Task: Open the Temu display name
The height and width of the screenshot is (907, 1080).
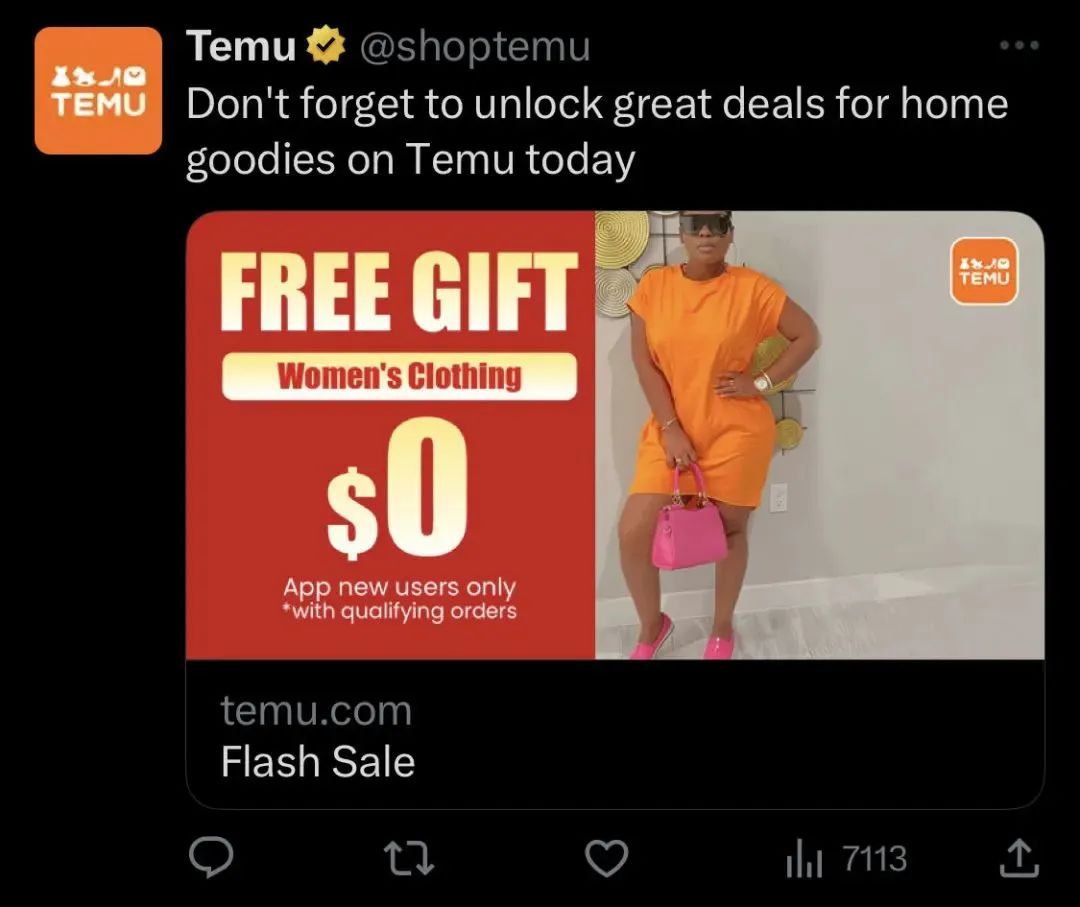Action: tap(241, 46)
